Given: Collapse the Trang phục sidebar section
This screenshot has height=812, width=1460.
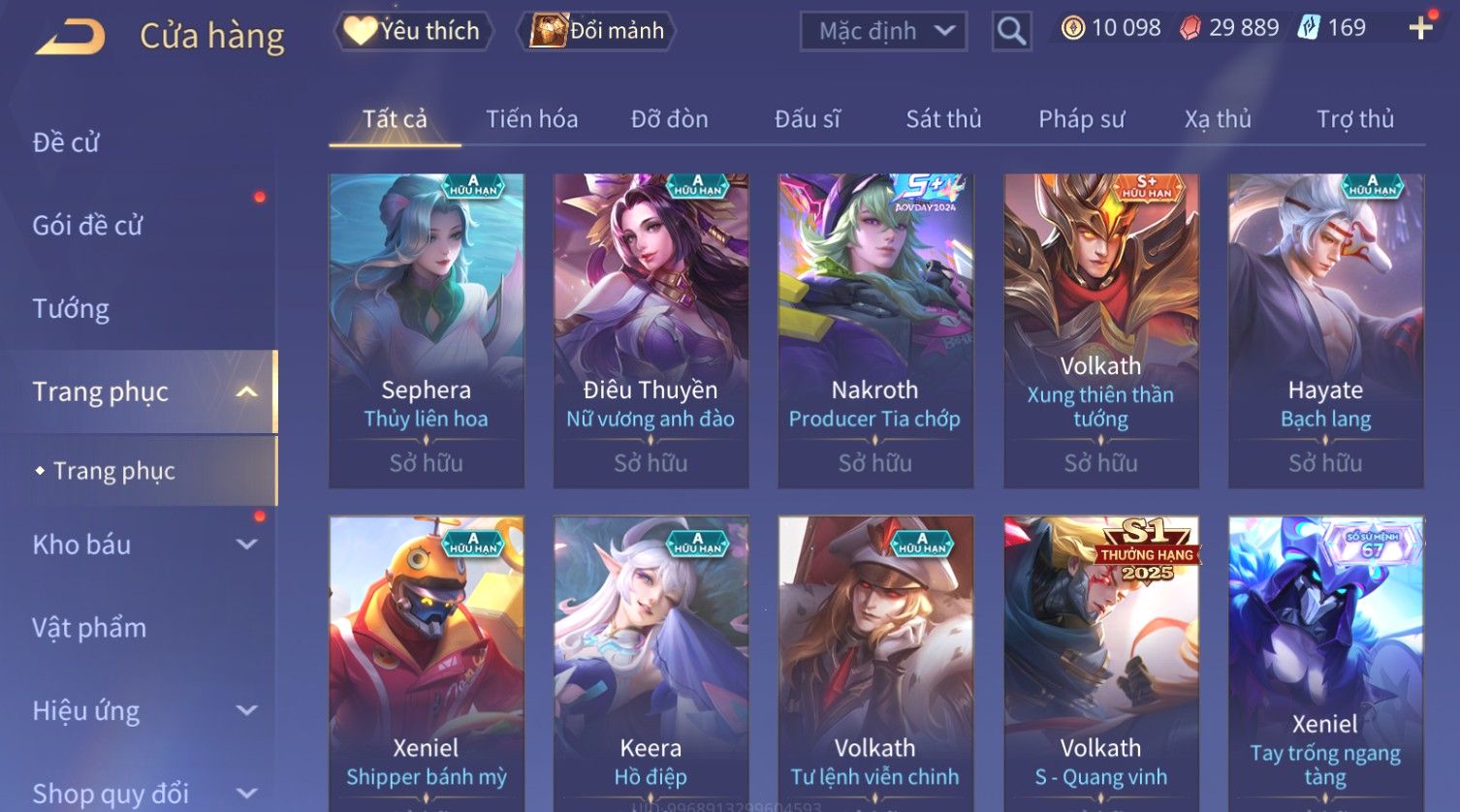Looking at the screenshot, I should tap(246, 391).
